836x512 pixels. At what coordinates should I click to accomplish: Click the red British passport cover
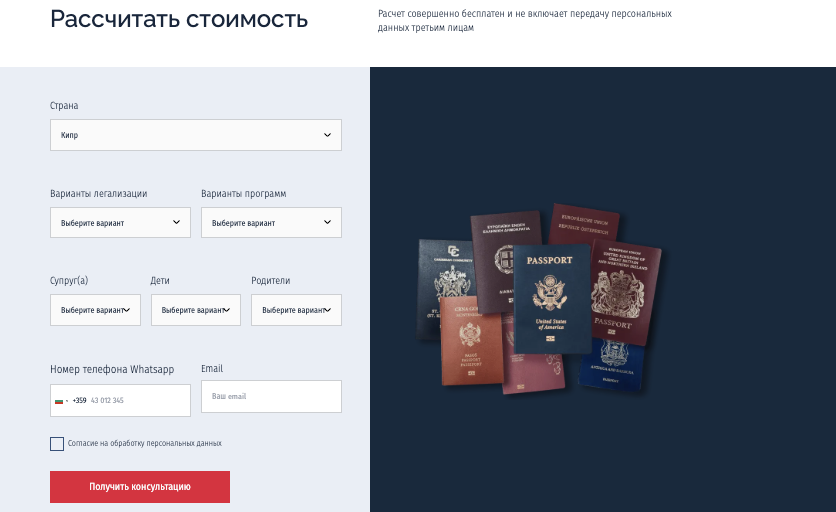click(x=624, y=293)
